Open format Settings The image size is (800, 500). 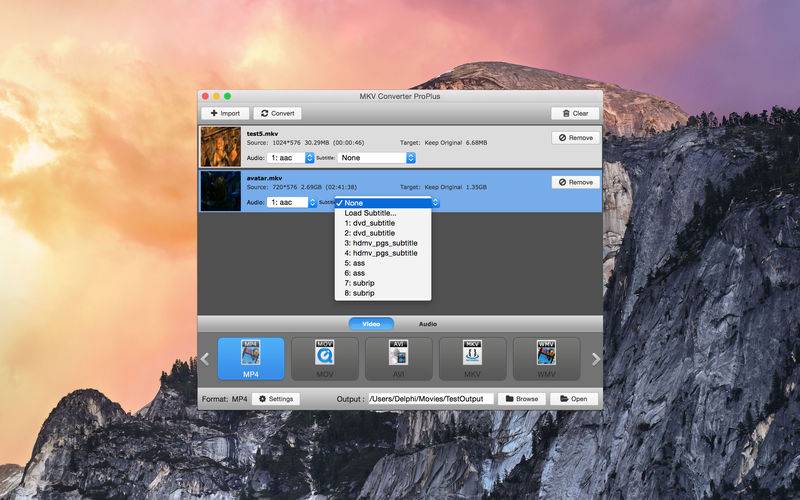(276, 399)
